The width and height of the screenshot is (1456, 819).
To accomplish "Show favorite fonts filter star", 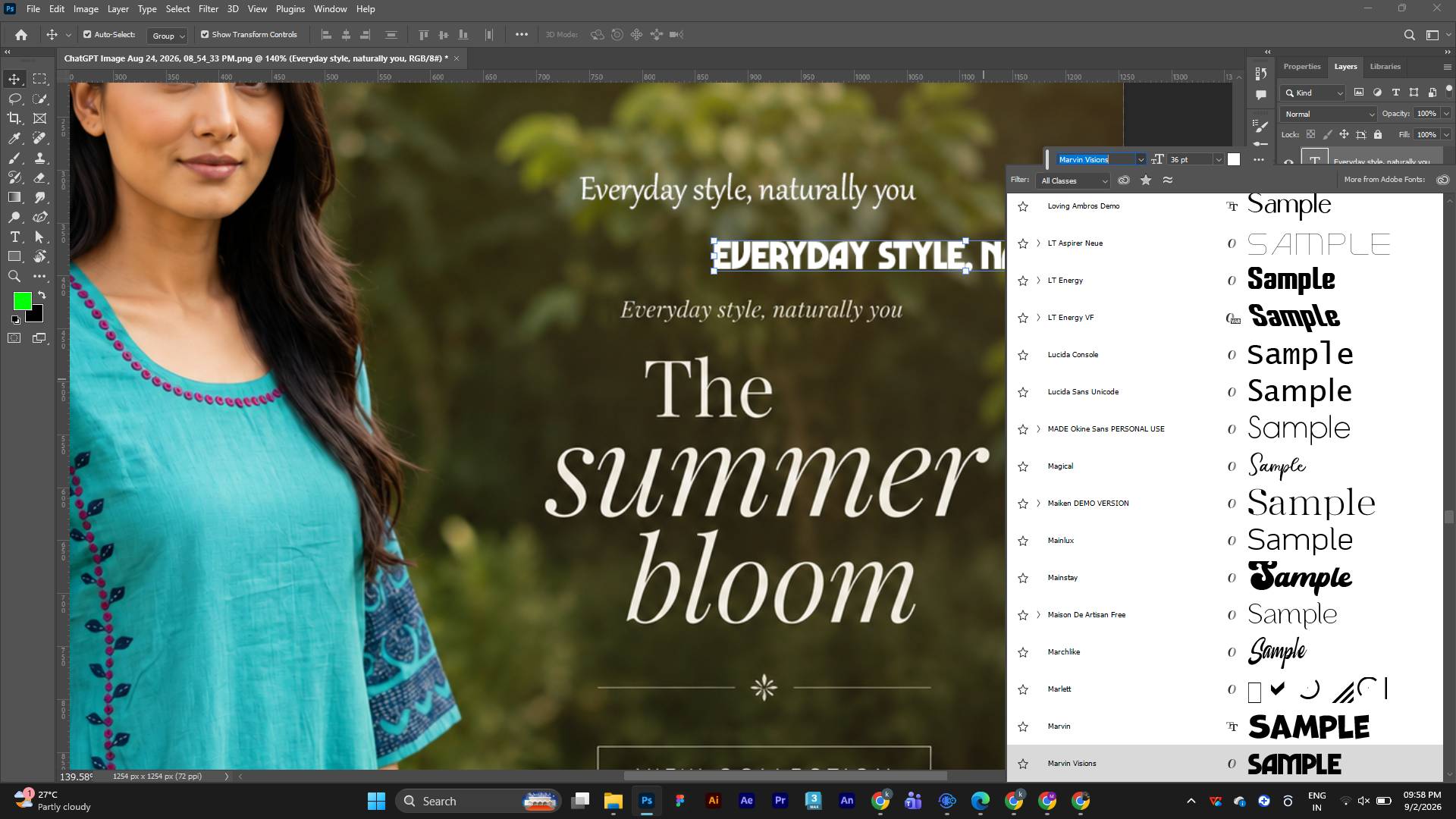I will (x=1146, y=180).
